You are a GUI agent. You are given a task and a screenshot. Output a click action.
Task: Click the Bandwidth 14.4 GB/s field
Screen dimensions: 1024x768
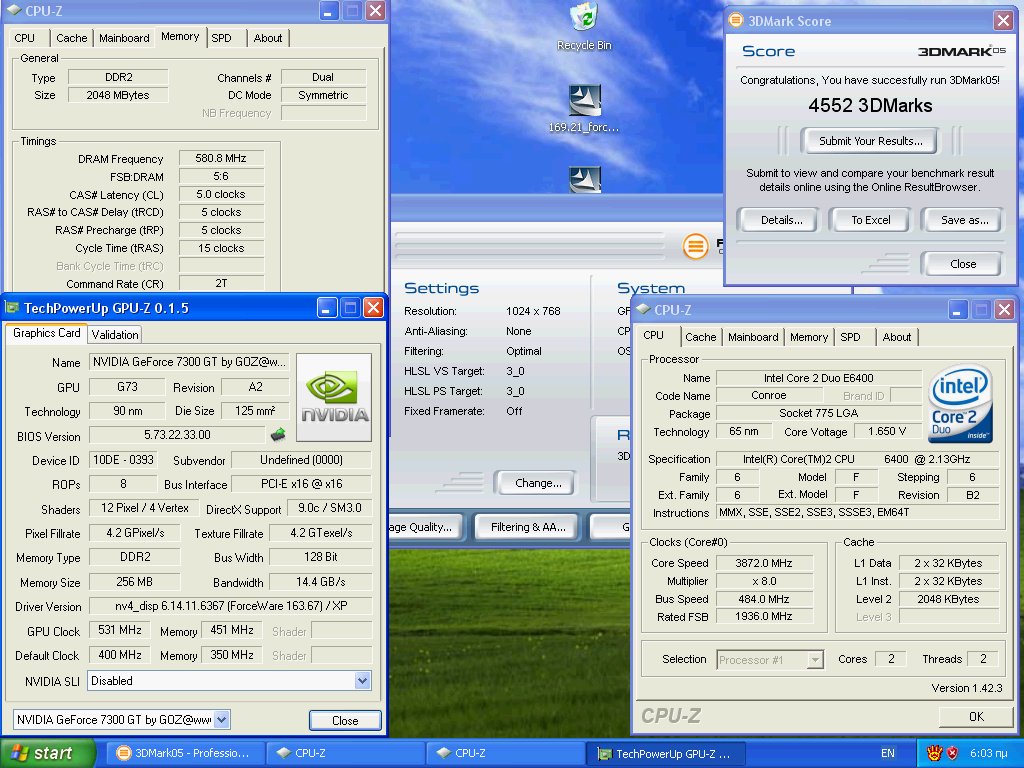pyautogui.click(x=321, y=582)
